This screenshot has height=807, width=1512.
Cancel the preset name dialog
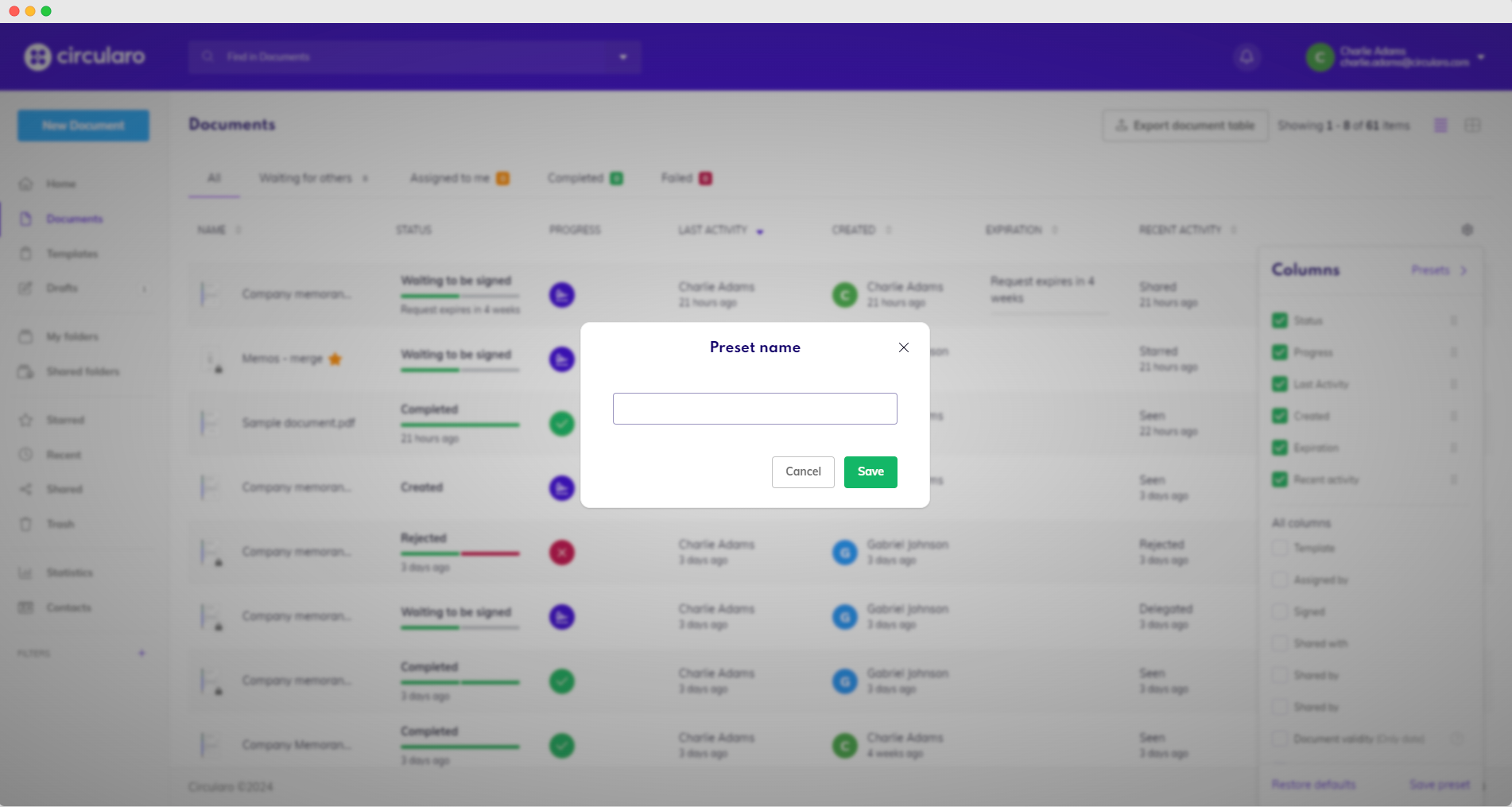pyautogui.click(x=803, y=472)
